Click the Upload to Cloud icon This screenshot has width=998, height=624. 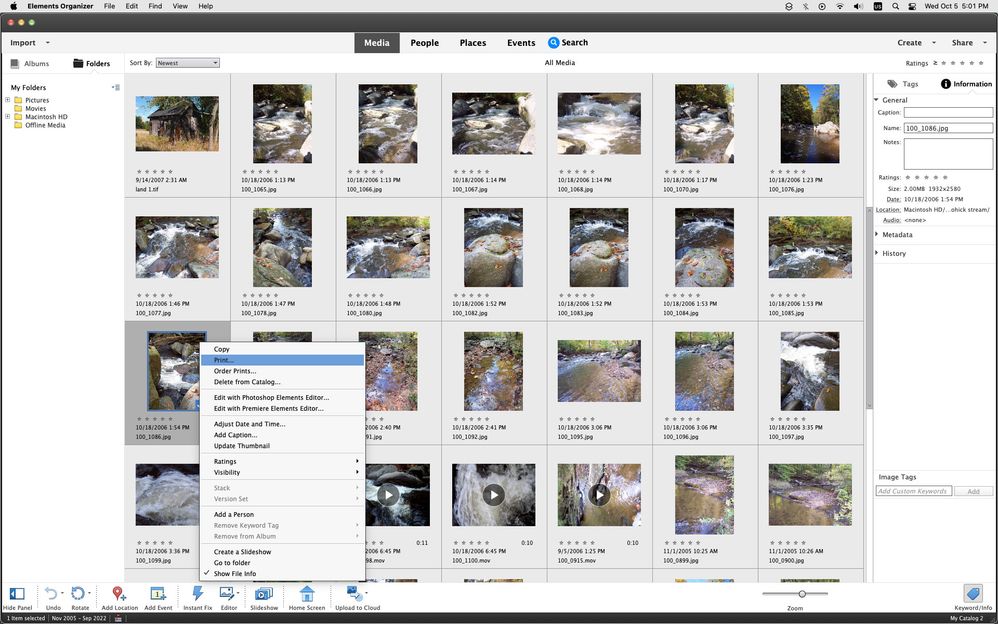pyautogui.click(x=353, y=593)
